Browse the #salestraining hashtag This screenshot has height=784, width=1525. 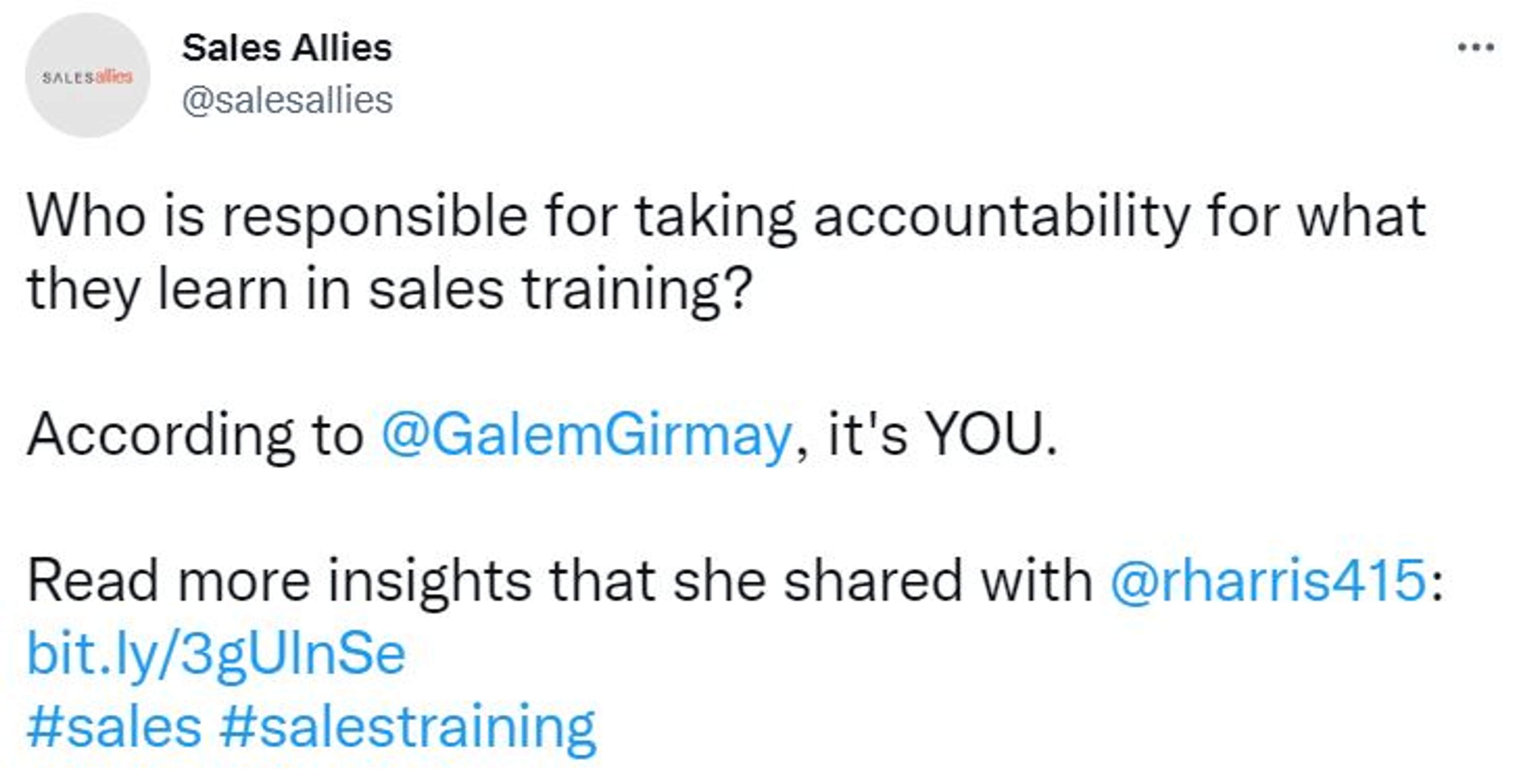[407, 727]
